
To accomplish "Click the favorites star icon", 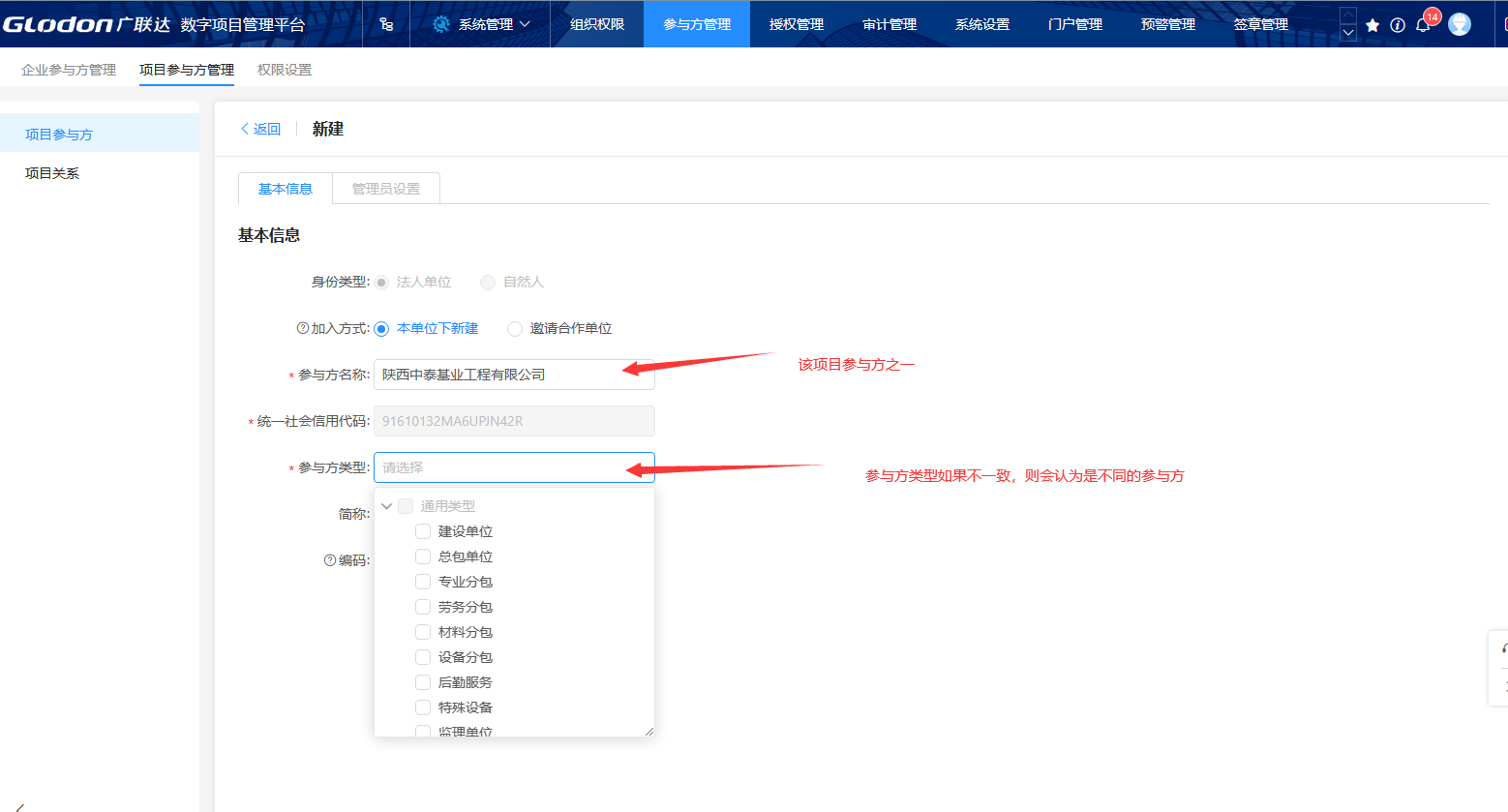I will click(1372, 25).
